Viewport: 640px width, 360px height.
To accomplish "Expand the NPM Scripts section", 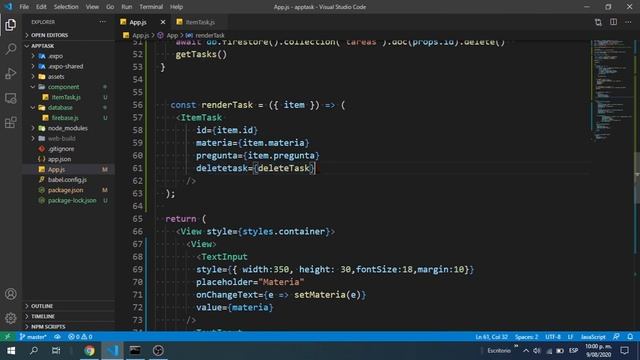I will click(x=48, y=327).
